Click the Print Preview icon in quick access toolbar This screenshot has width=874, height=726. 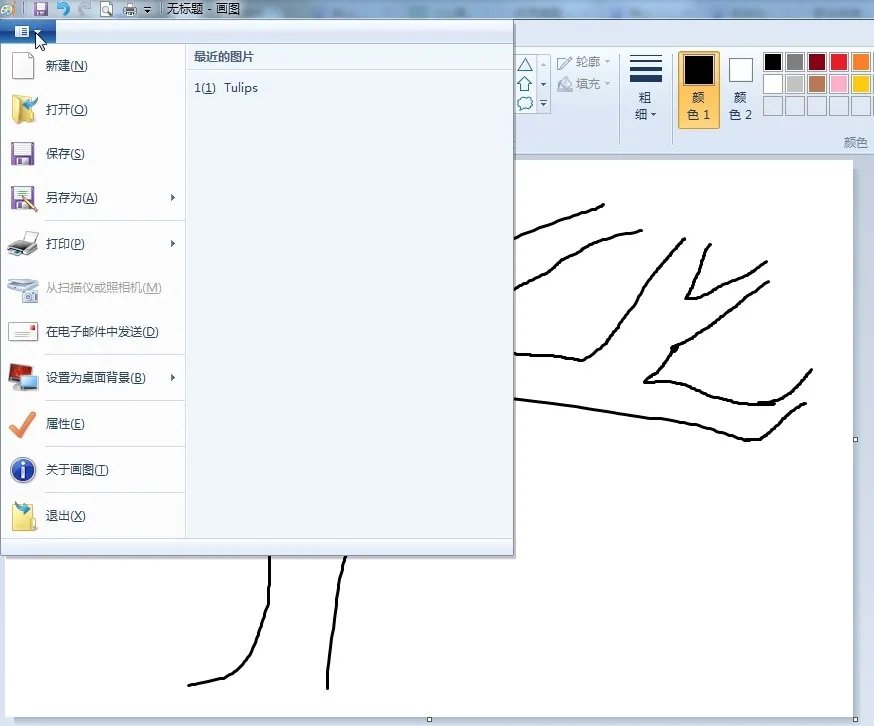point(106,9)
